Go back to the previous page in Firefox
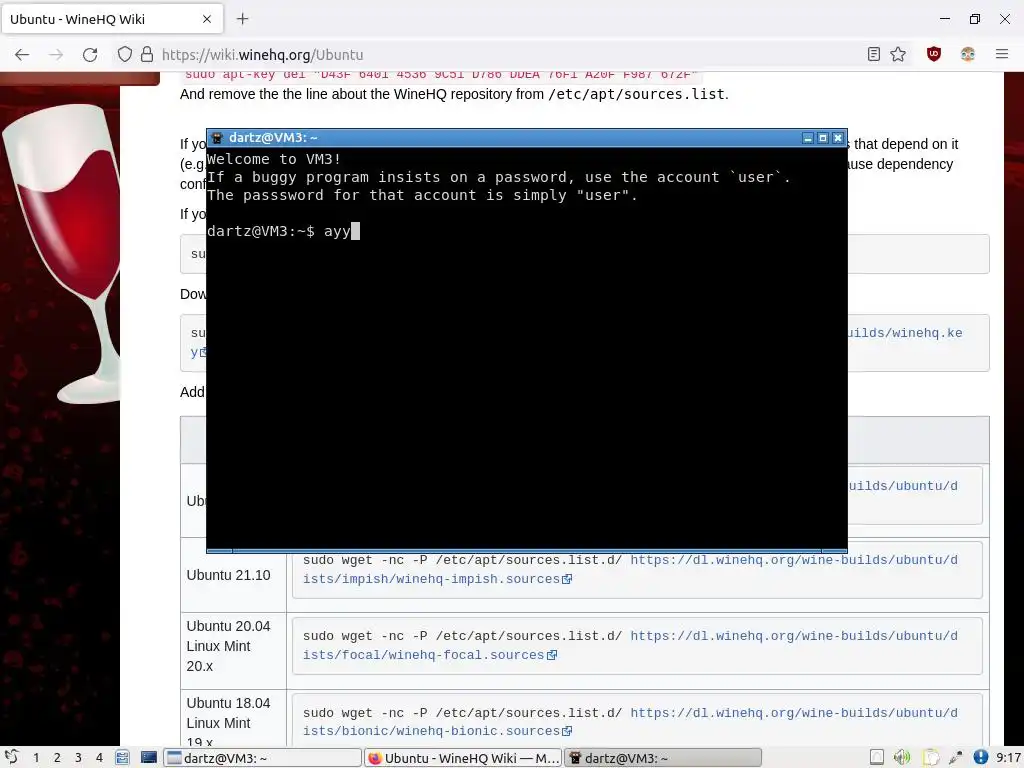Image resolution: width=1024 pixels, height=768 pixels. 22,55
